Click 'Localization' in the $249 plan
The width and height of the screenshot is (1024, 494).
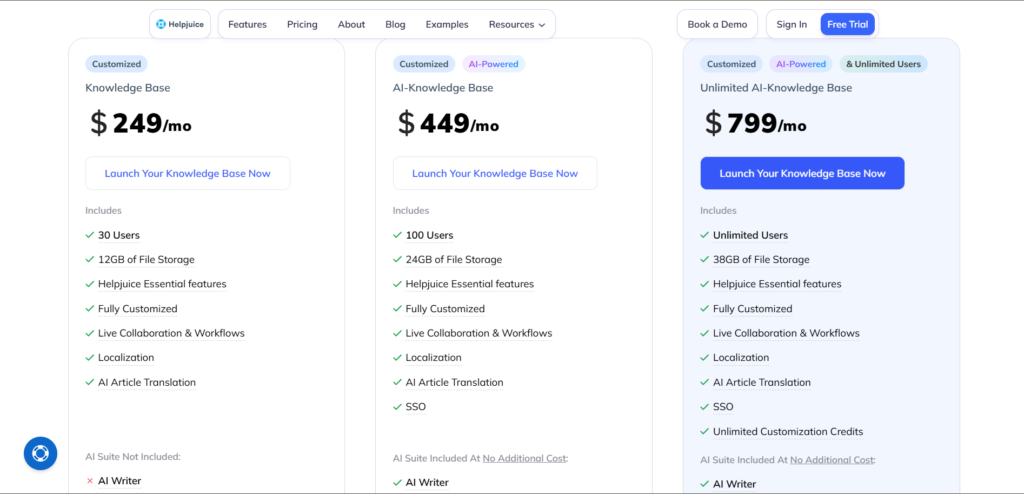(x=126, y=357)
